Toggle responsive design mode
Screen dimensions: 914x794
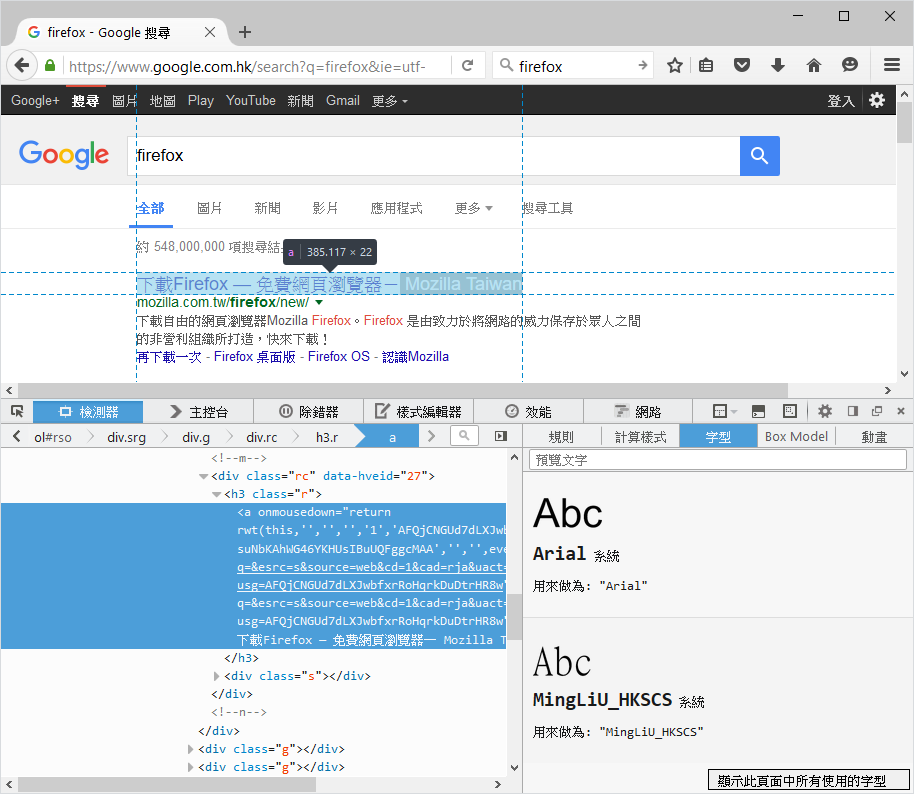pyautogui.click(x=790, y=411)
